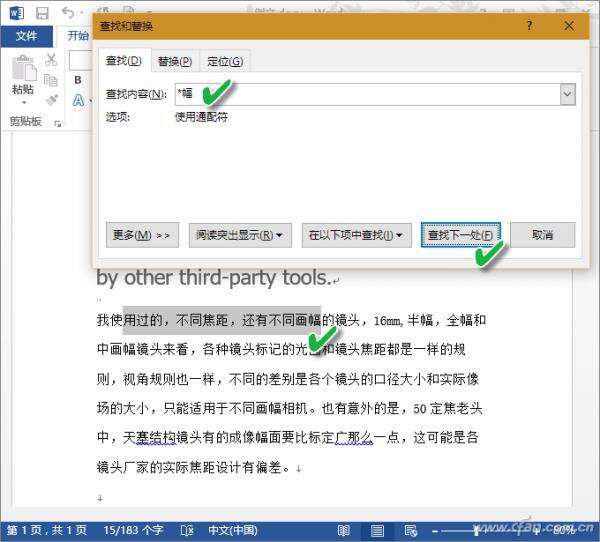Undo the last action

(68, 13)
